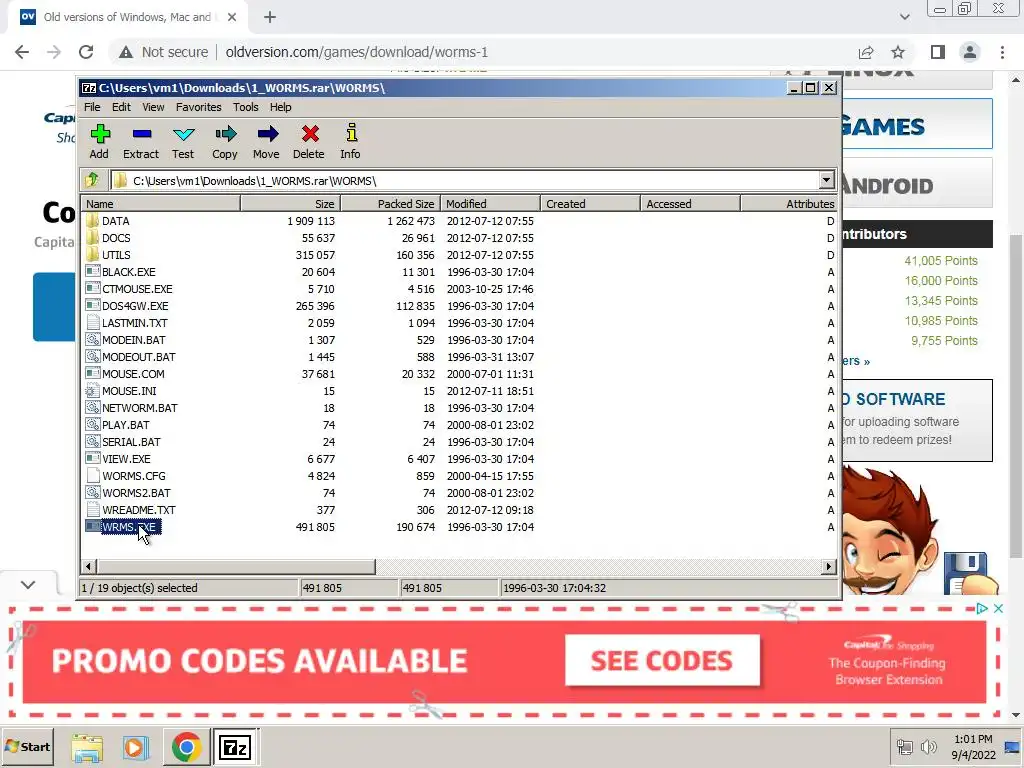
Task: Select the DOS4GW.EXE file name
Action: pos(135,306)
